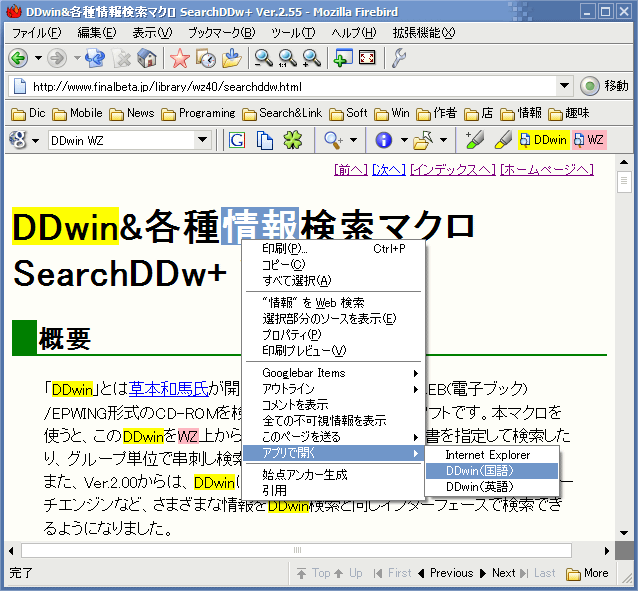
Task: Click the horizontal scrollbar track
Action: (x=296, y=550)
